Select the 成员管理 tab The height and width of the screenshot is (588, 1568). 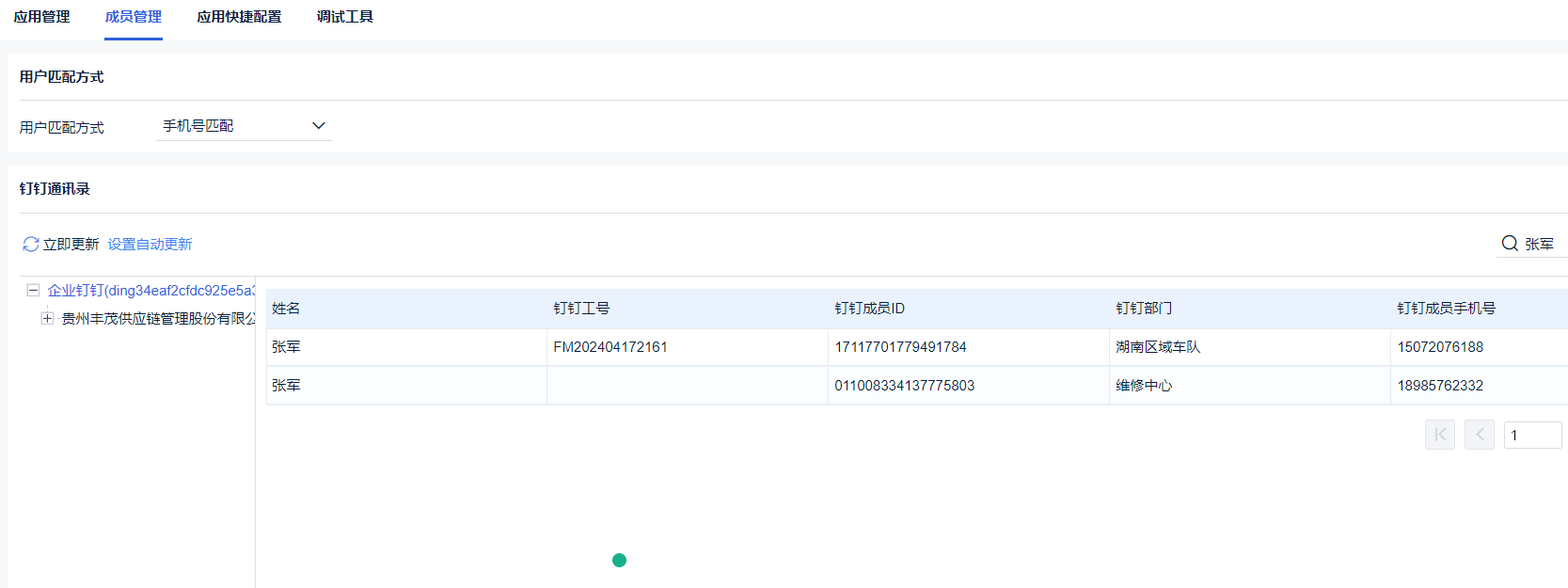pos(134,17)
